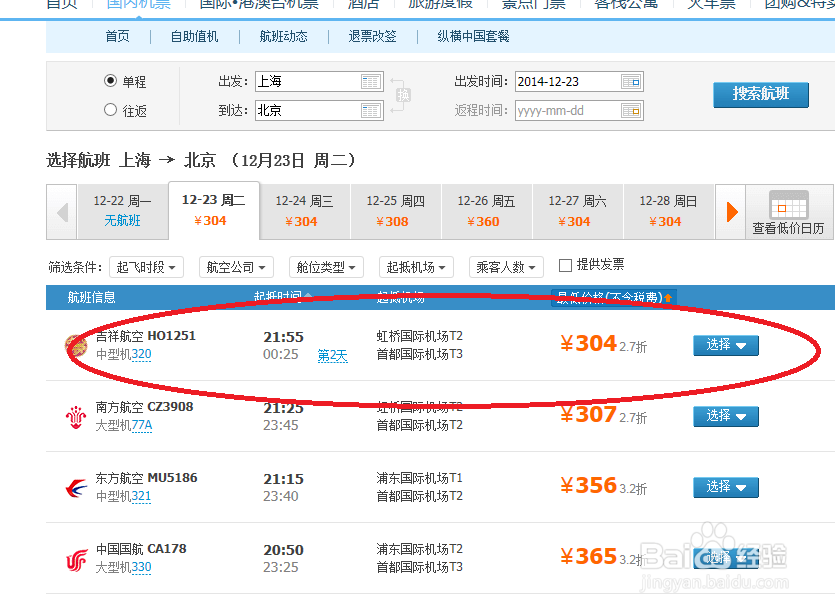835x611 pixels.
Task: Click Juneyao Air logo beside HO1251
Action: (76, 346)
